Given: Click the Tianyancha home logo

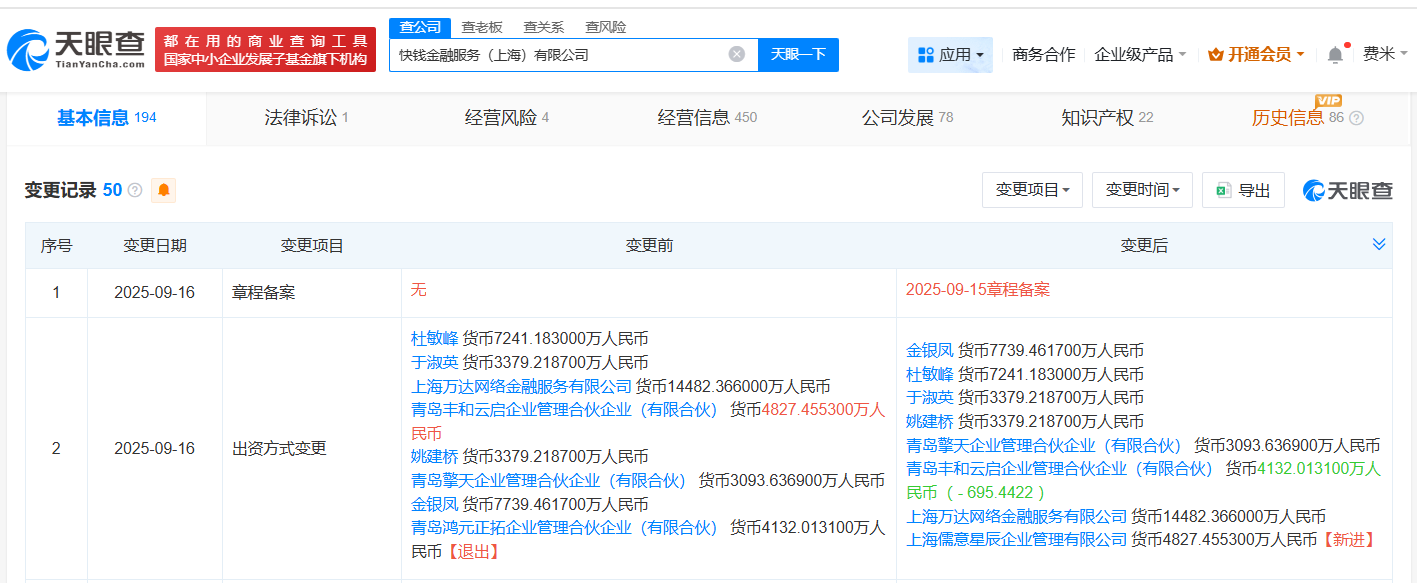Looking at the screenshot, I should (x=70, y=45).
